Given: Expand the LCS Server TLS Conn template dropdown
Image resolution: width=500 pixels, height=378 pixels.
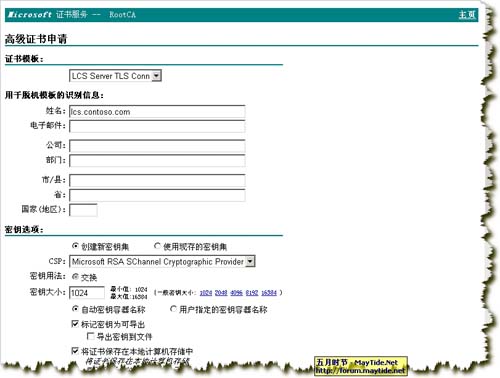Looking at the screenshot, I should tap(115, 76).
